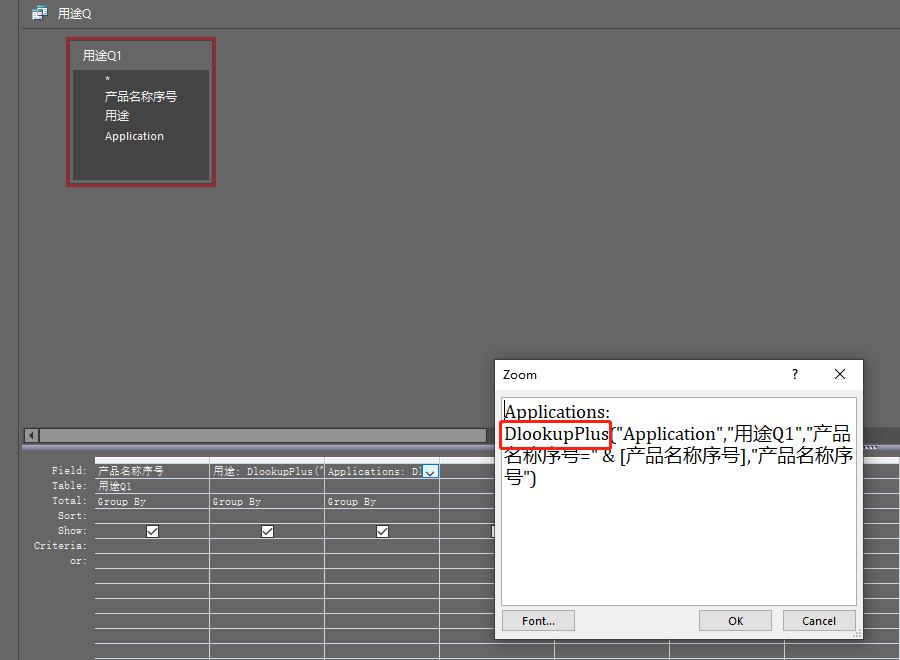900x660 pixels.
Task: Open Group By total for Applications column
Action: tap(382, 502)
